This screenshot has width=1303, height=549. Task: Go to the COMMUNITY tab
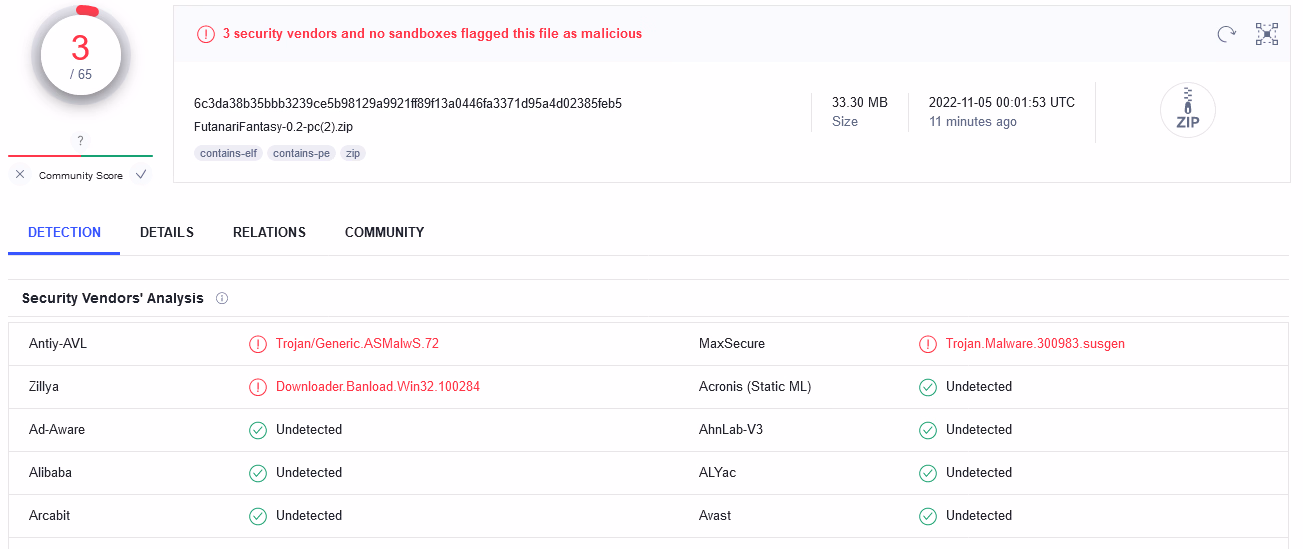coord(384,232)
